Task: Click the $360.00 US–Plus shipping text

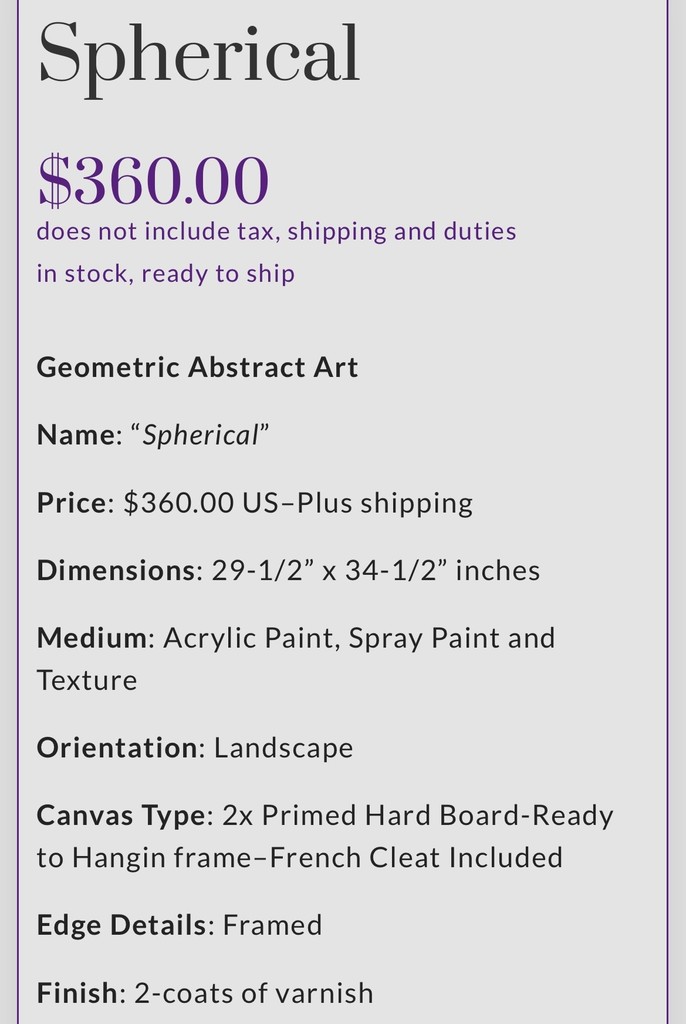Action: pos(298,503)
